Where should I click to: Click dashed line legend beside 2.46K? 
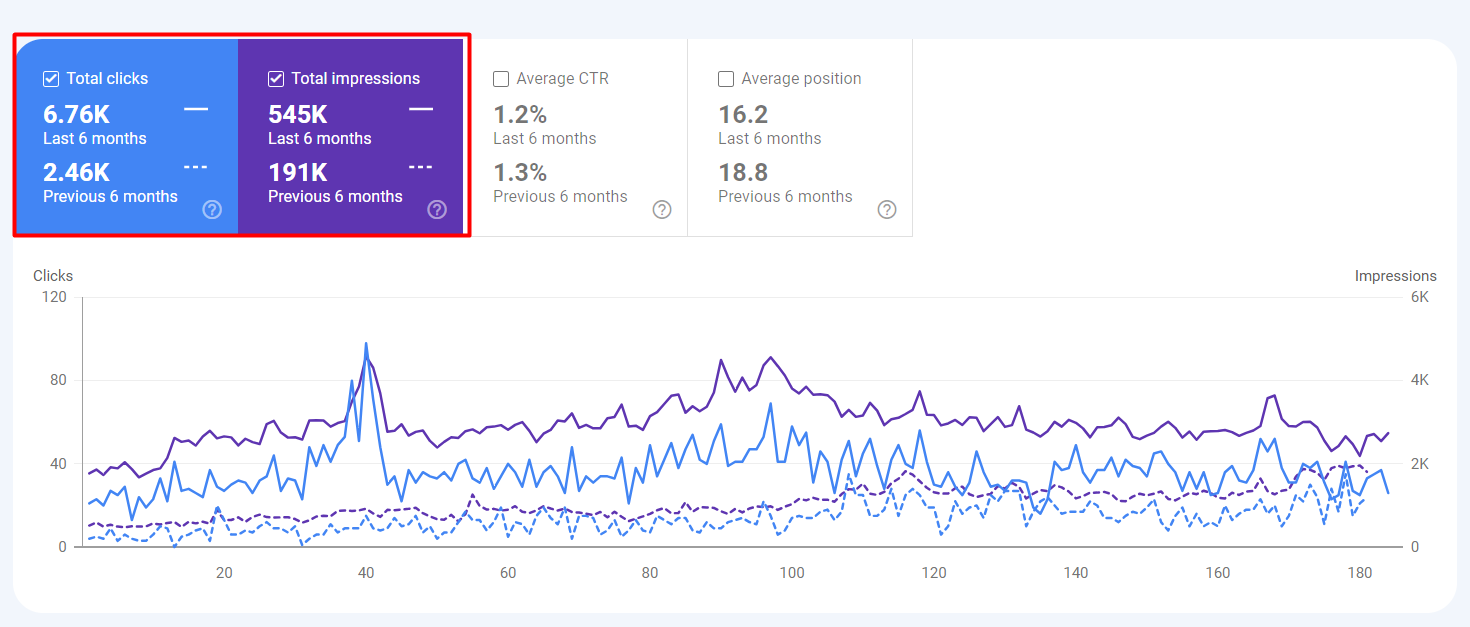click(x=196, y=167)
